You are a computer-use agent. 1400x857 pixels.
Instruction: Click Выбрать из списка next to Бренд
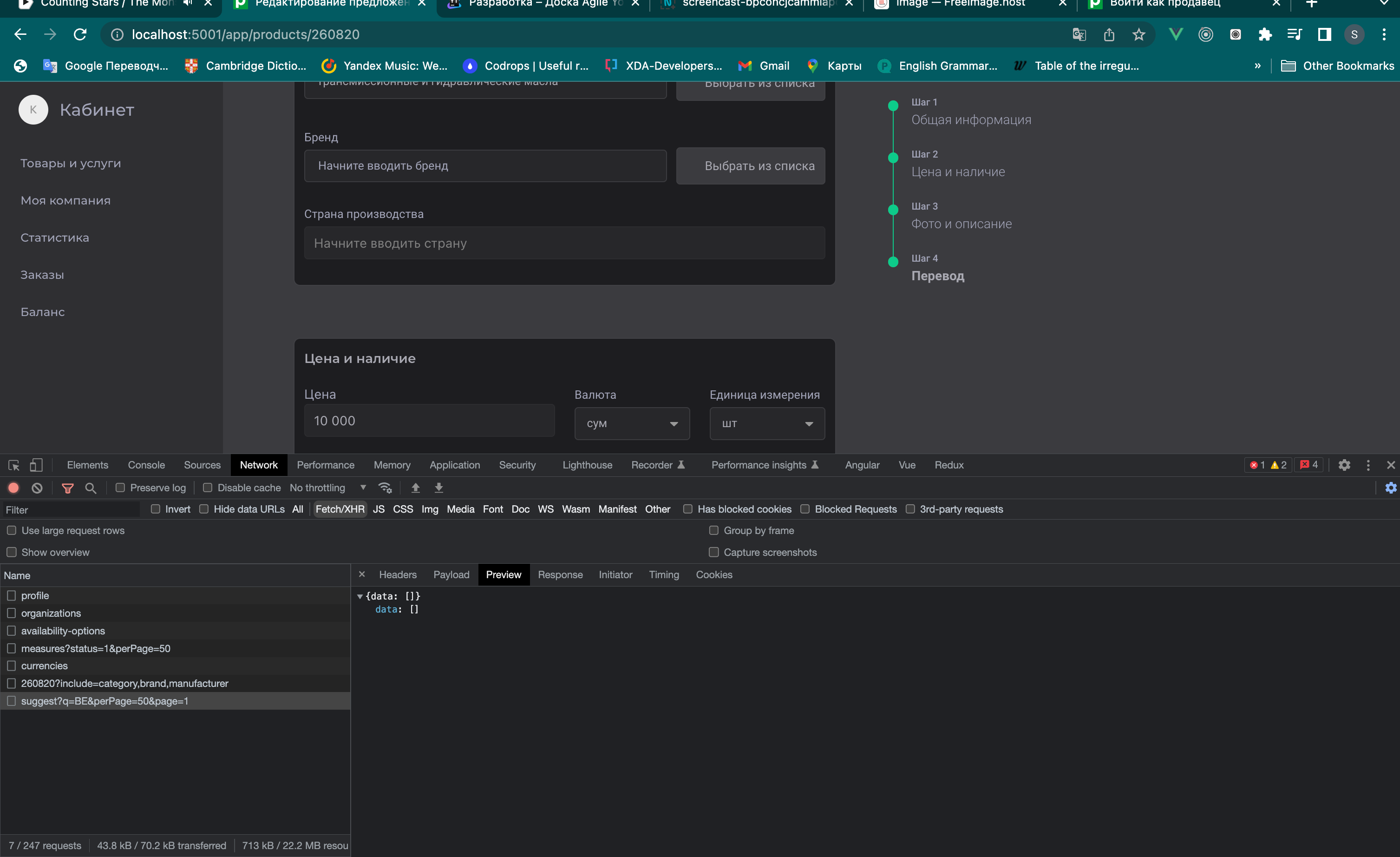coord(750,166)
